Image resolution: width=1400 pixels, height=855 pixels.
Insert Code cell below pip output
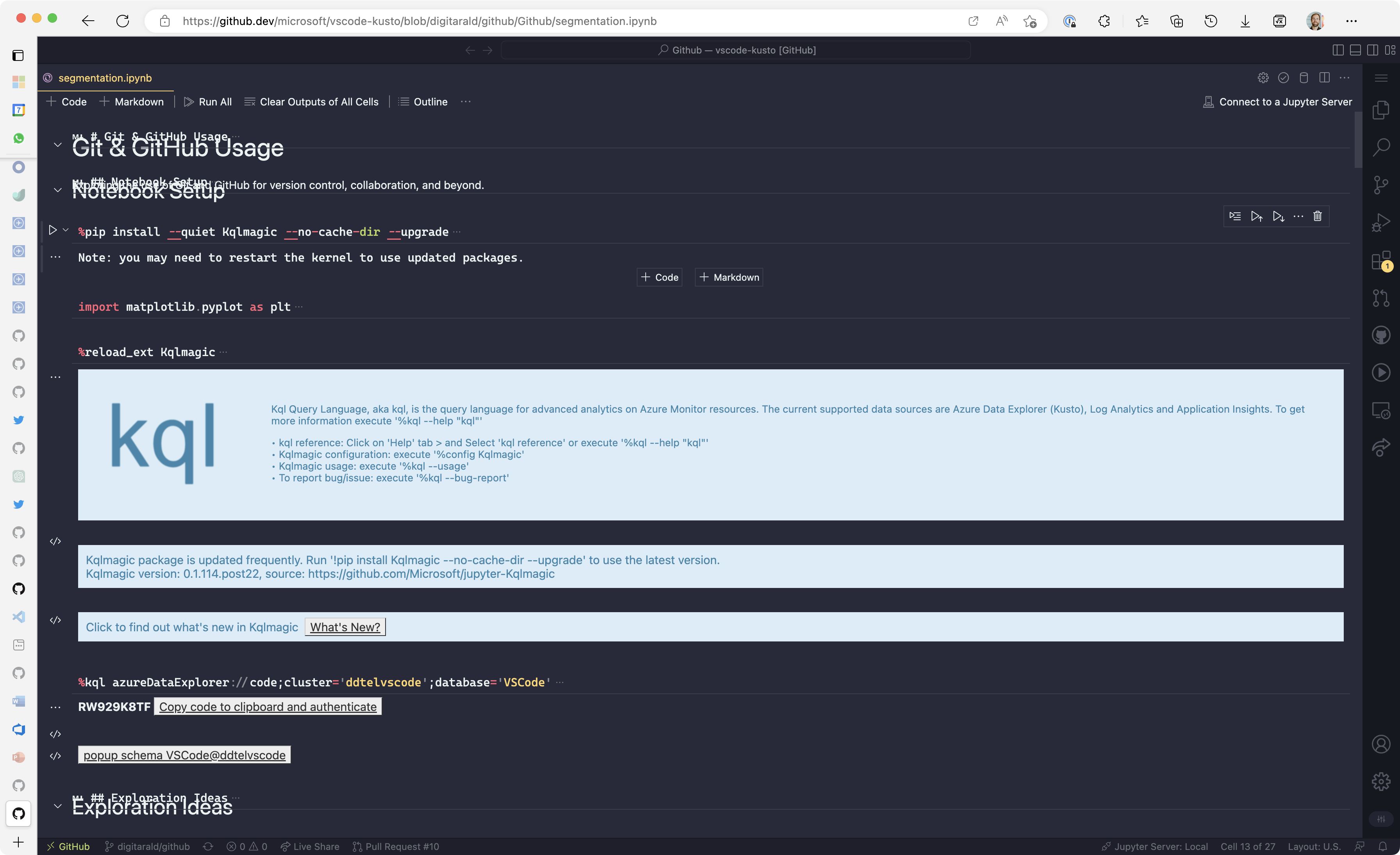coord(660,277)
